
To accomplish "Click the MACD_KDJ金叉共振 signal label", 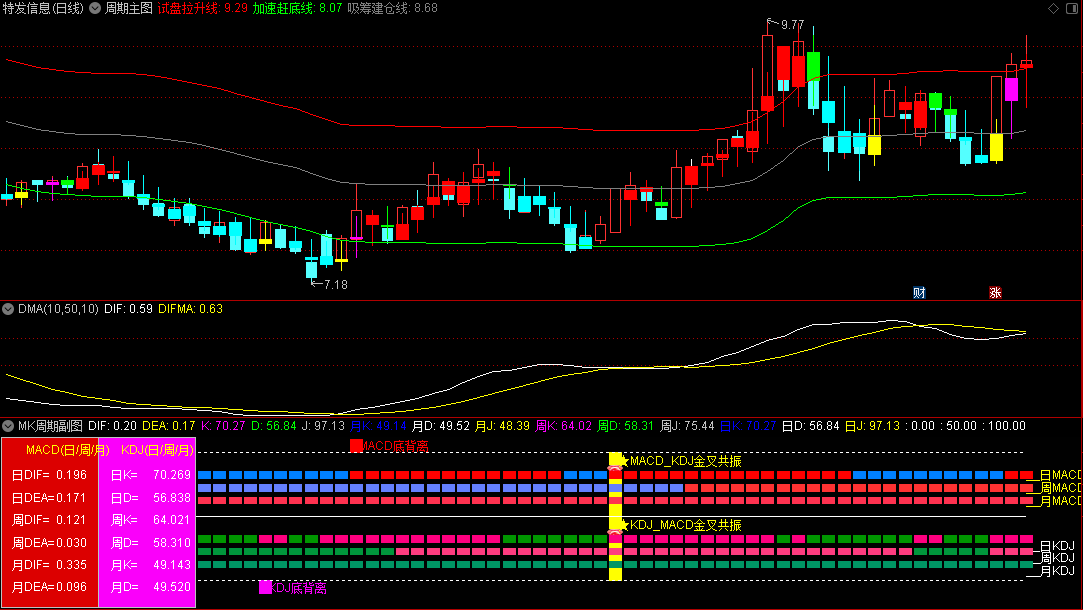I will 686,461.
